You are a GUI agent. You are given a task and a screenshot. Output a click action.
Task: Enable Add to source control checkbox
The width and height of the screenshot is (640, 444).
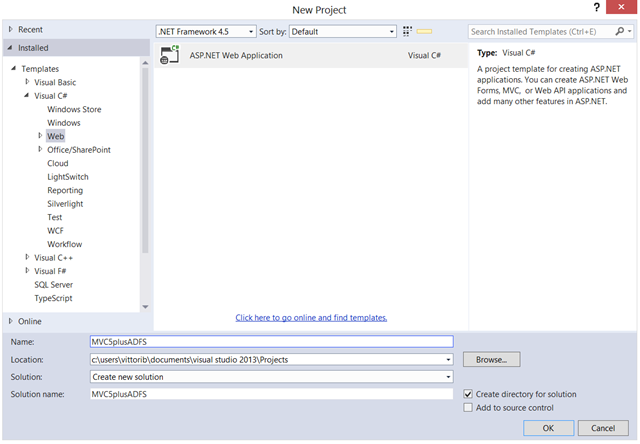click(x=468, y=408)
